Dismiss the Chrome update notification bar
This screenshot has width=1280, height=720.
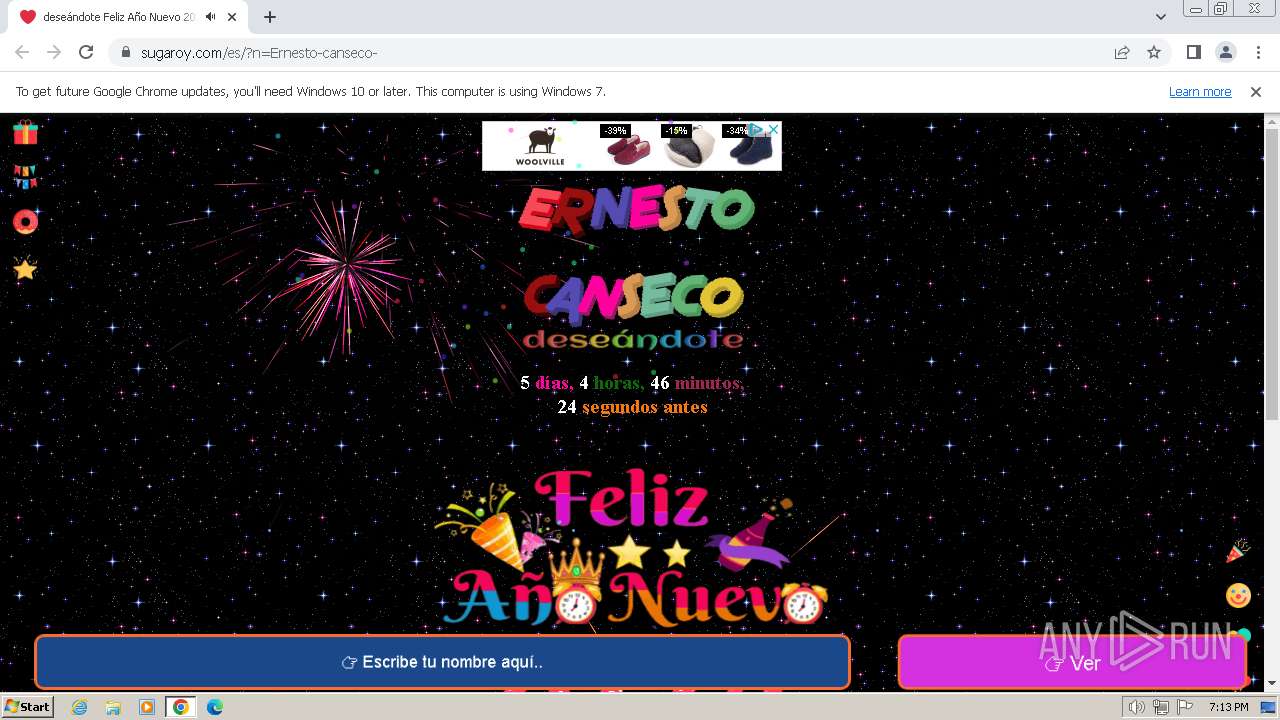[x=1256, y=91]
